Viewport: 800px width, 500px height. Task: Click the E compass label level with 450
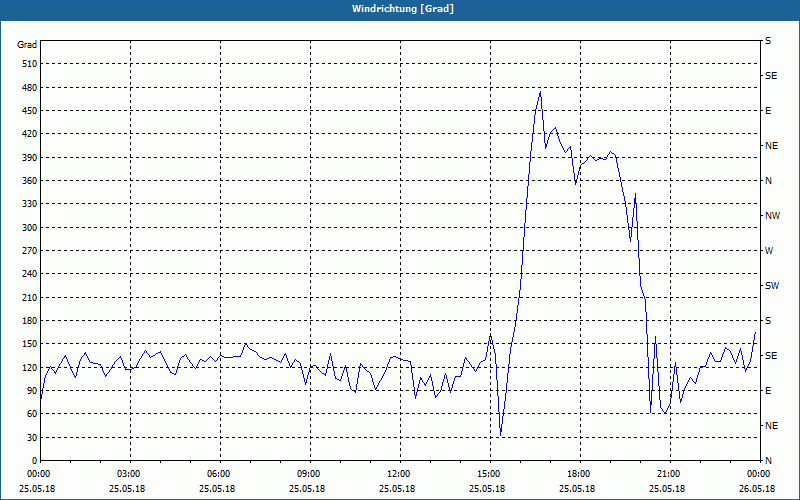pos(768,111)
